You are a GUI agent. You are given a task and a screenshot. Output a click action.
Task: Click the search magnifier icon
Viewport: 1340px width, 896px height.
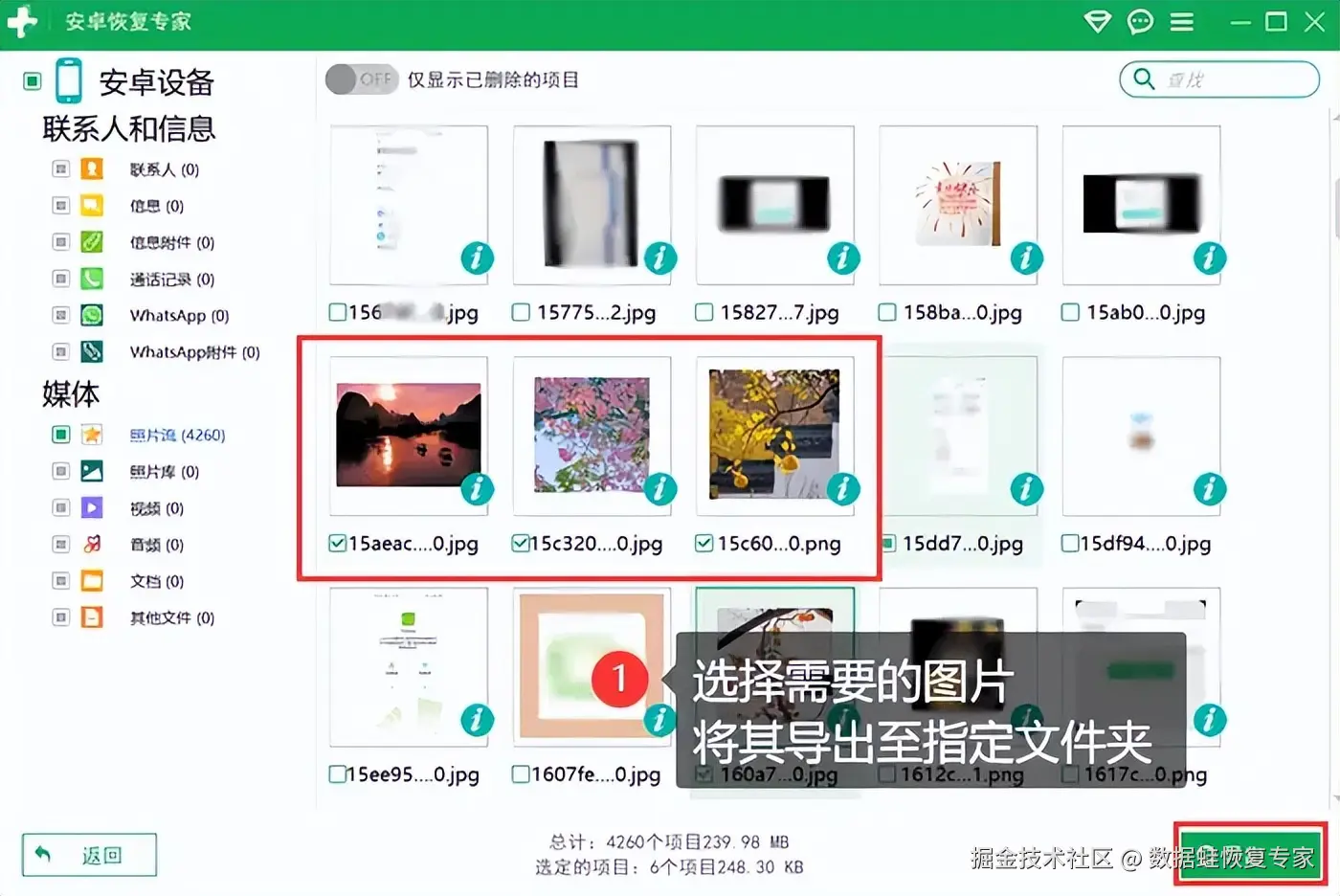point(1144,78)
